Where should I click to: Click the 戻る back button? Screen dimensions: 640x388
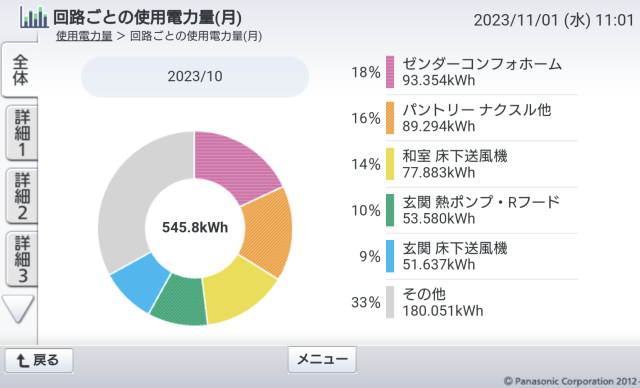(39, 360)
